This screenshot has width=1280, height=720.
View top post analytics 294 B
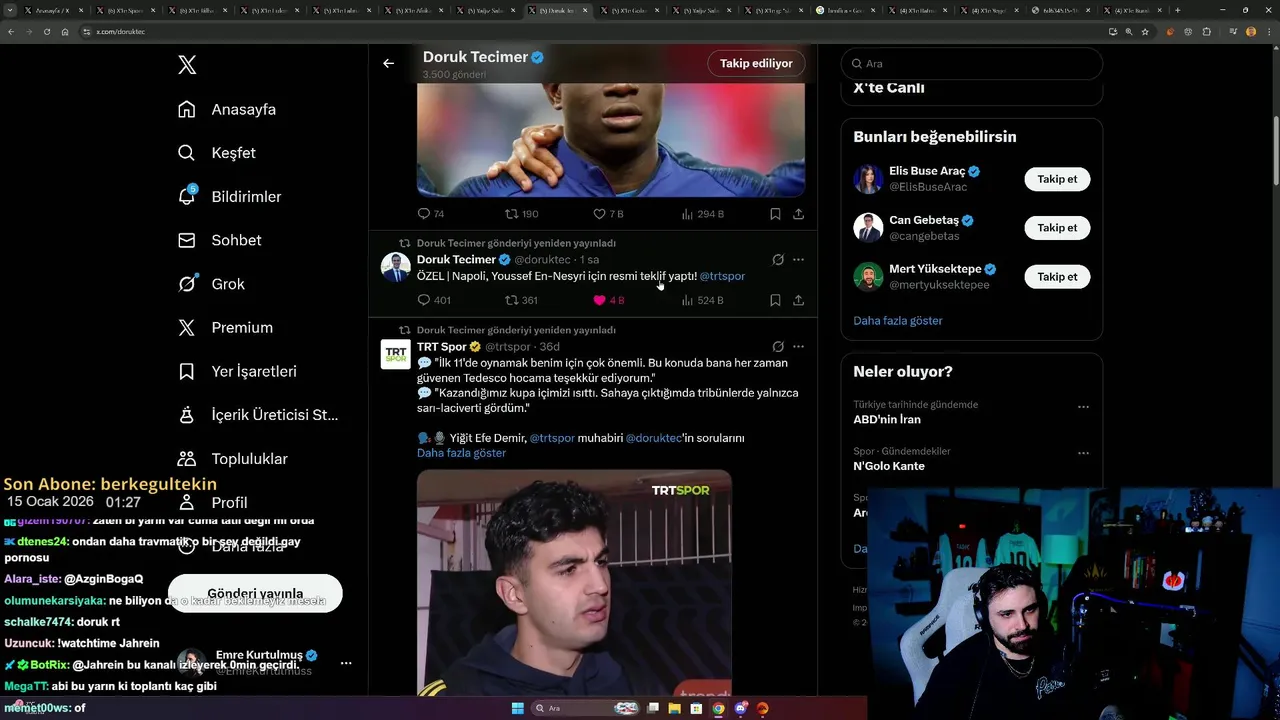click(702, 214)
